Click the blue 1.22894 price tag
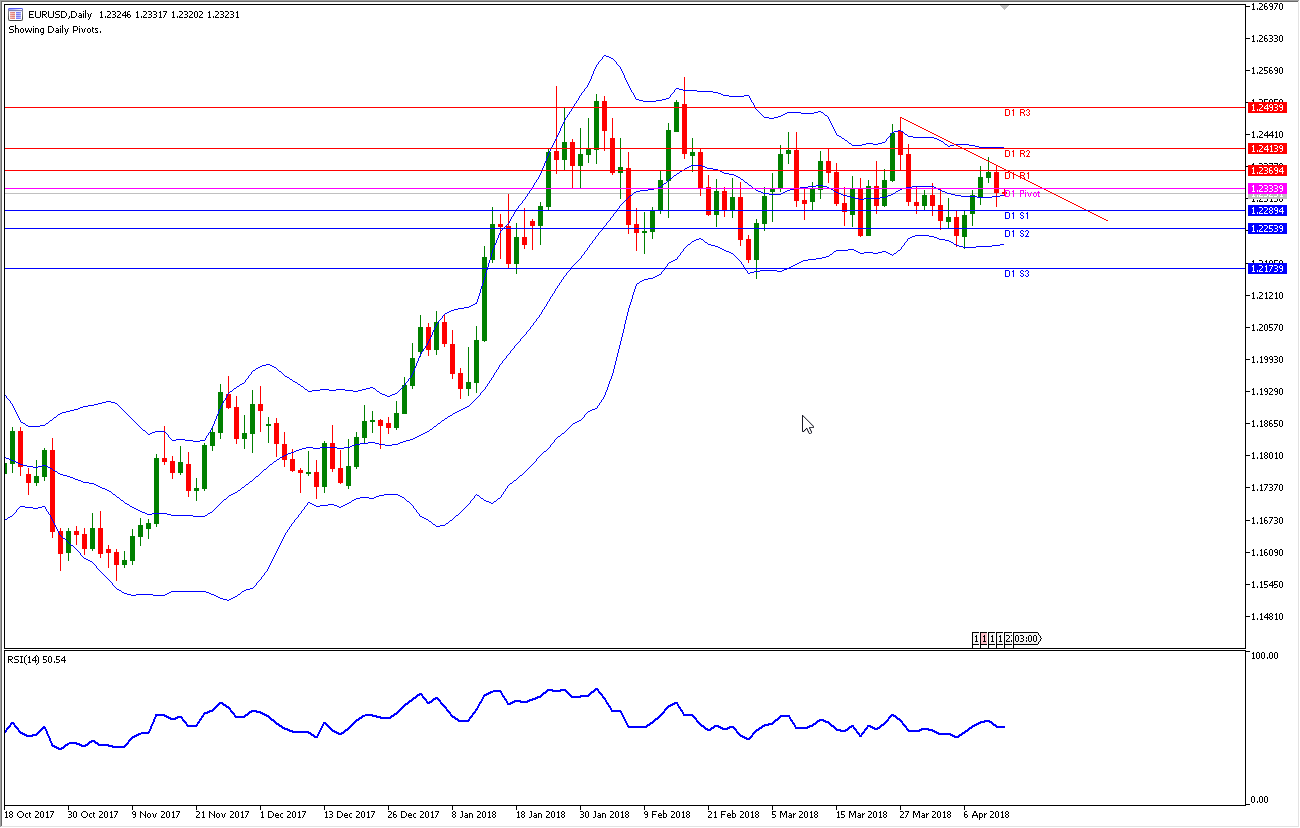The image size is (1300, 828). tap(1267, 211)
